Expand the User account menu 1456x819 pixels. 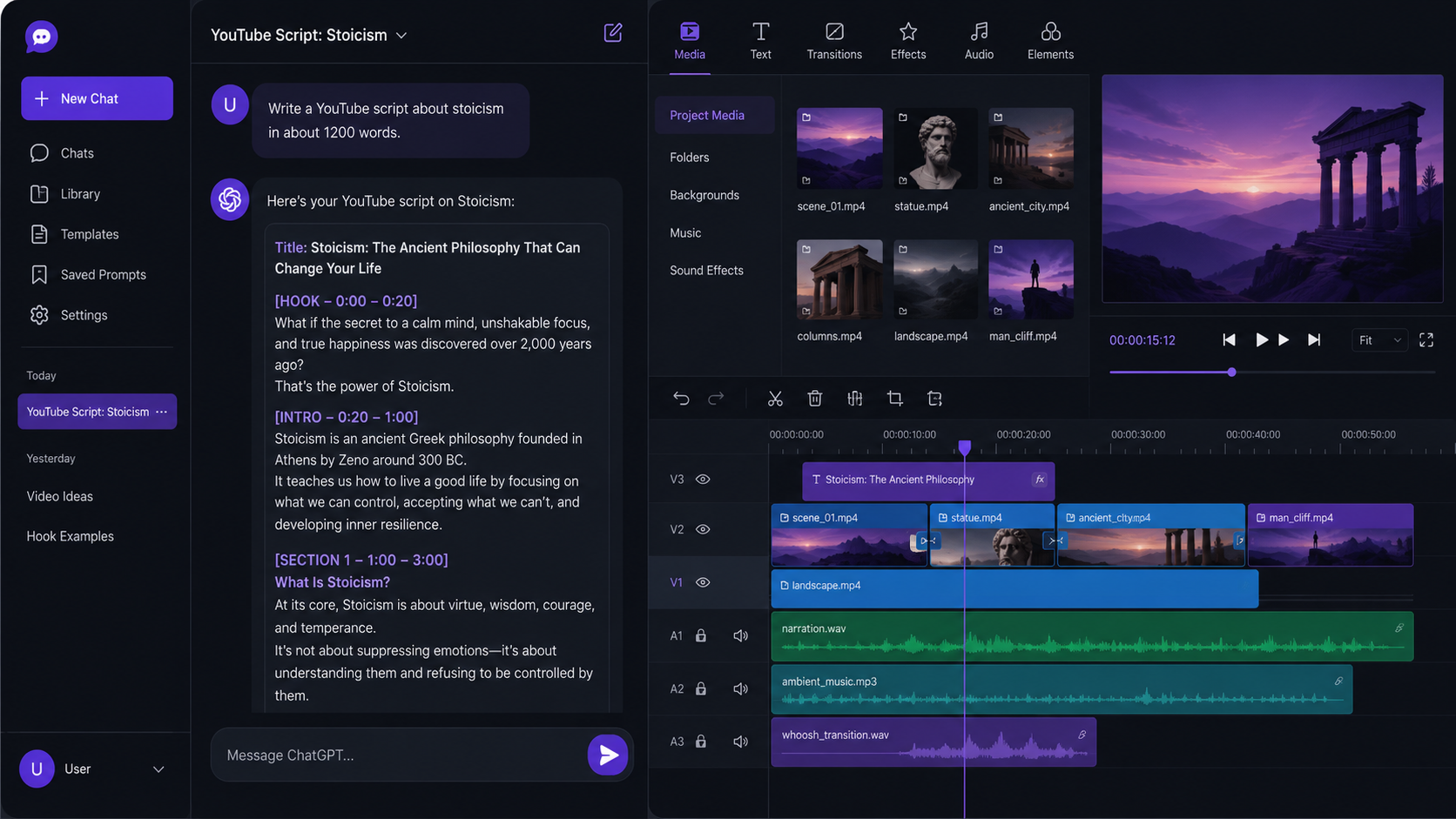click(158, 769)
